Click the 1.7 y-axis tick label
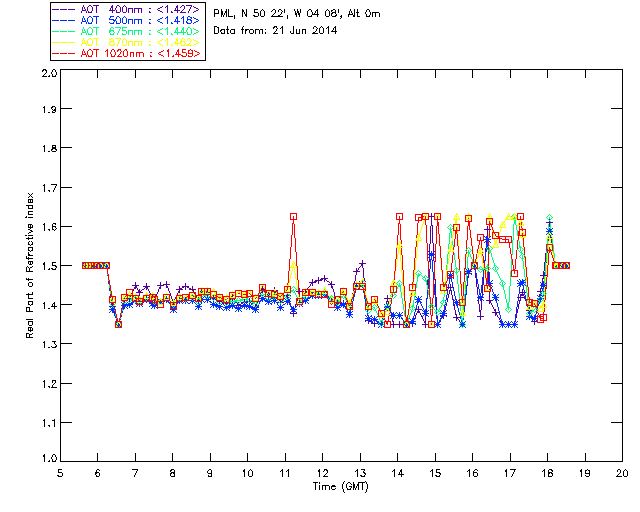Image resolution: width=640 pixels, height=512 pixels. tap(49, 187)
